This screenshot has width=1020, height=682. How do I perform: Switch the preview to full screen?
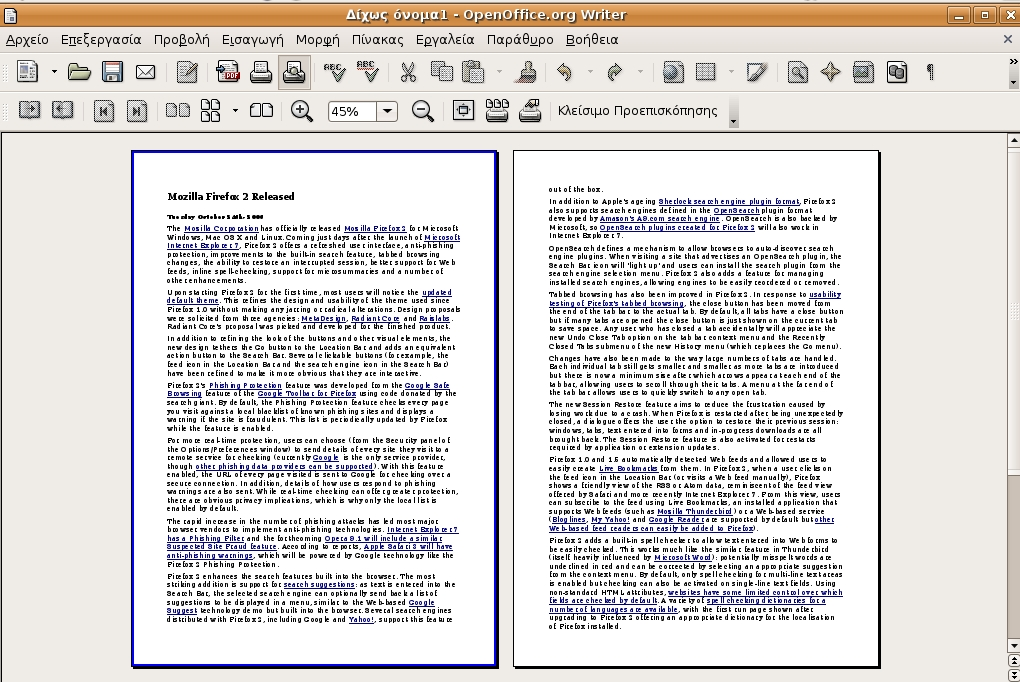[463, 110]
